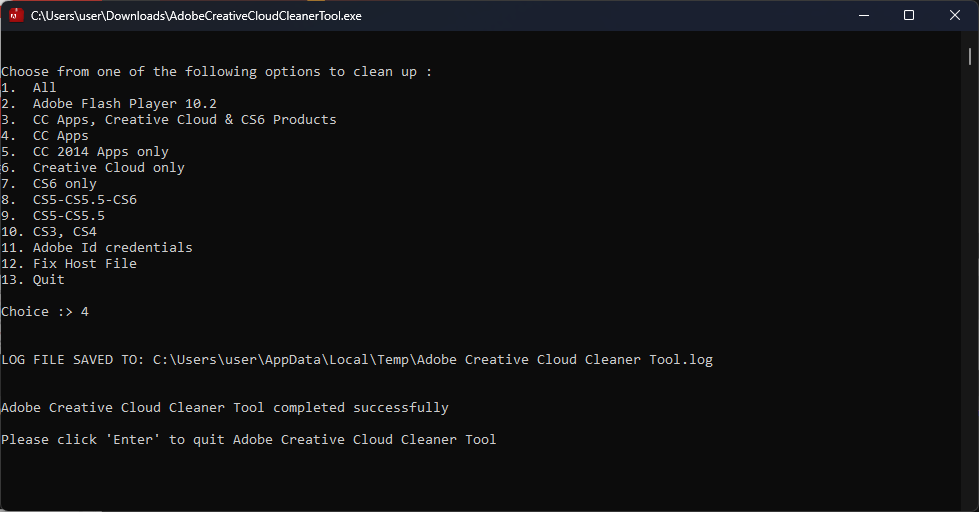Viewport: 979px width, 512px height.
Task: Click the vertical scrollbar thumb
Action: 970,57
